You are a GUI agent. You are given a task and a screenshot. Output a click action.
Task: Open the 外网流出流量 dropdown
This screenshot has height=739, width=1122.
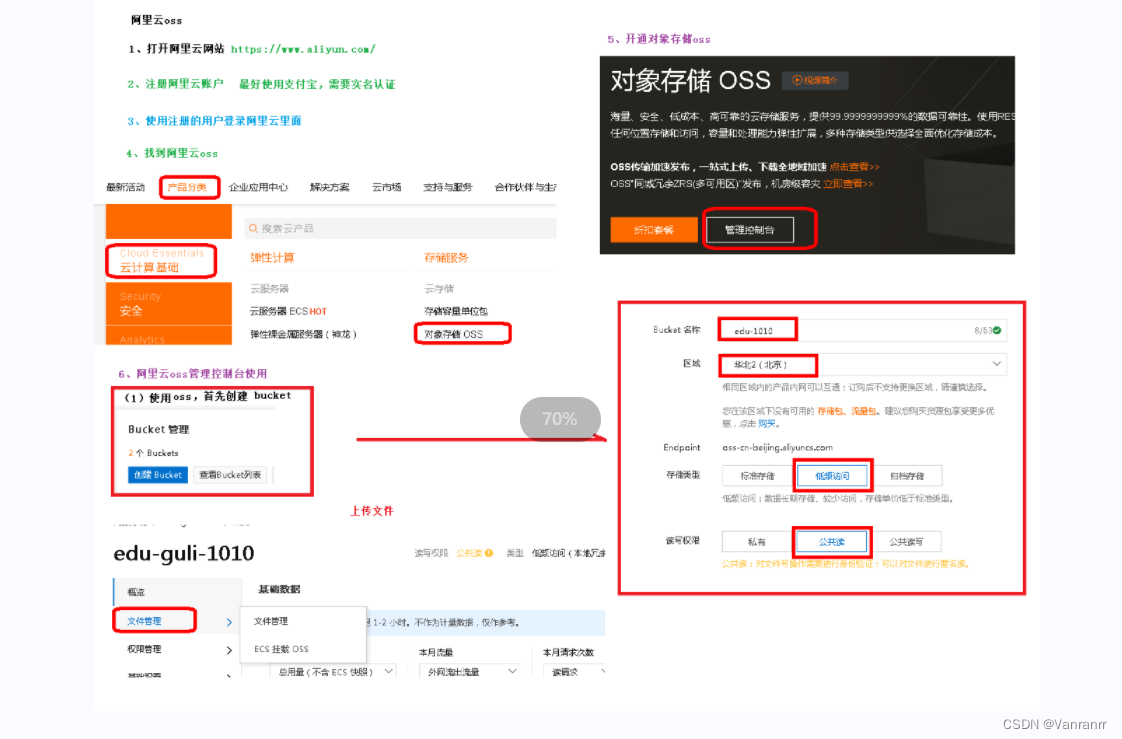[x=469, y=672]
